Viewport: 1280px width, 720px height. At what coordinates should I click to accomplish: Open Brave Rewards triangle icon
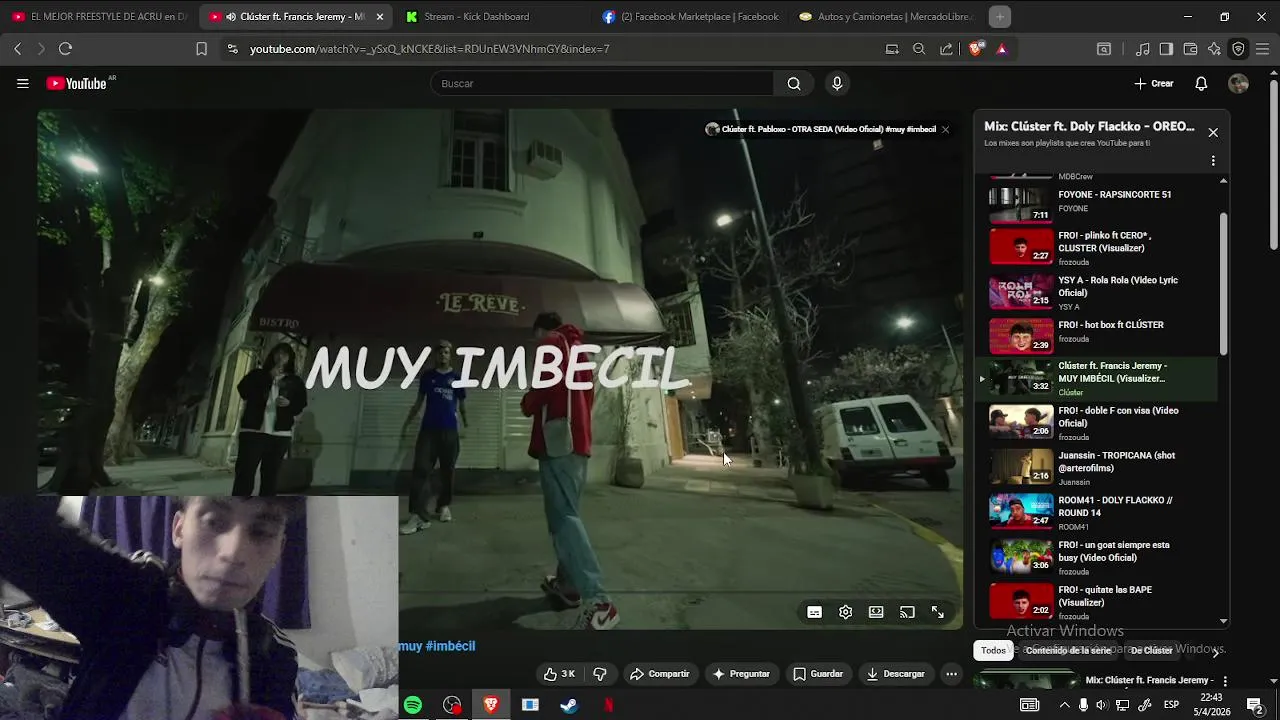pos(1001,48)
